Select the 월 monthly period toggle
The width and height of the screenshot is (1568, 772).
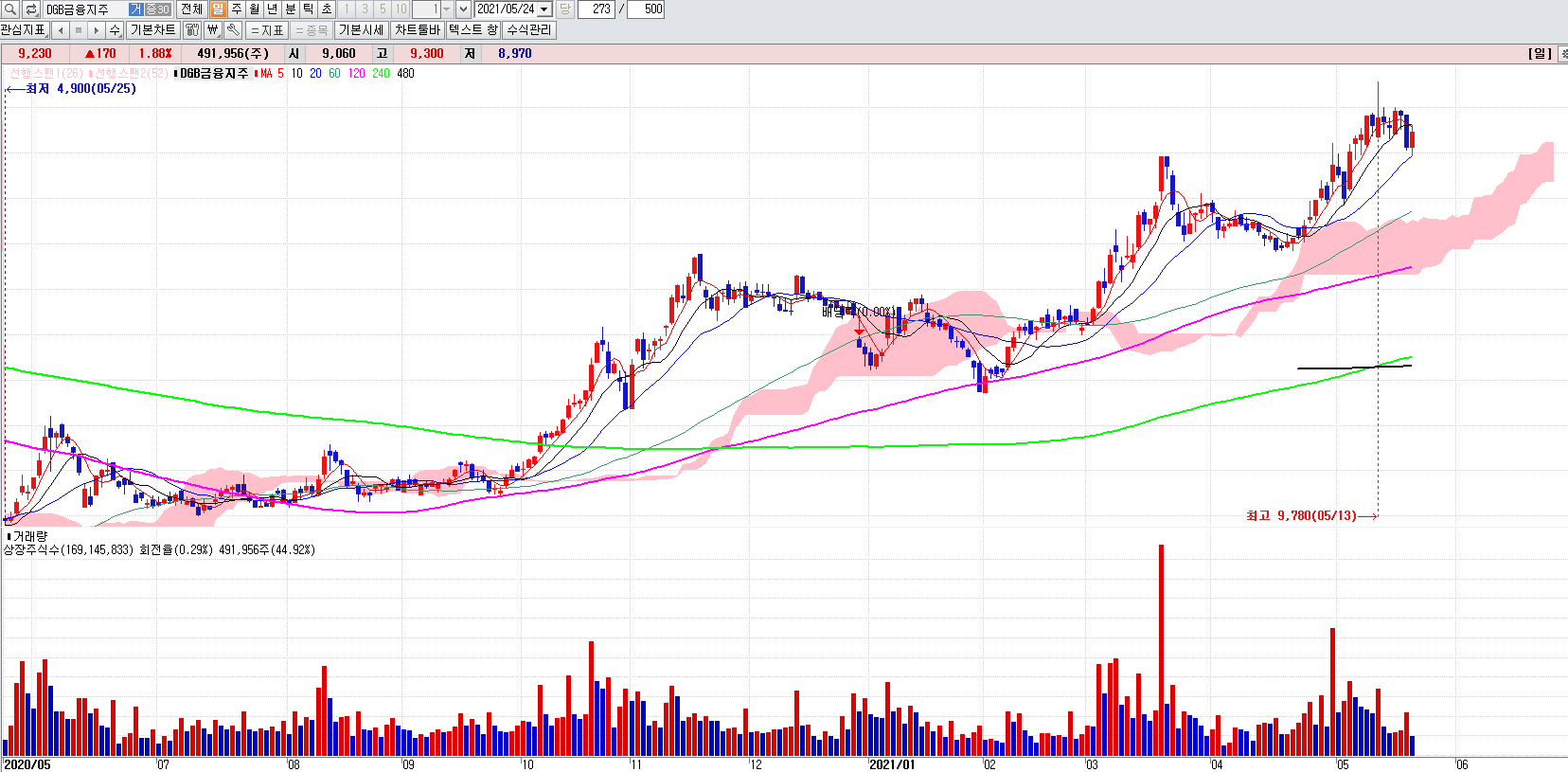[x=255, y=9]
